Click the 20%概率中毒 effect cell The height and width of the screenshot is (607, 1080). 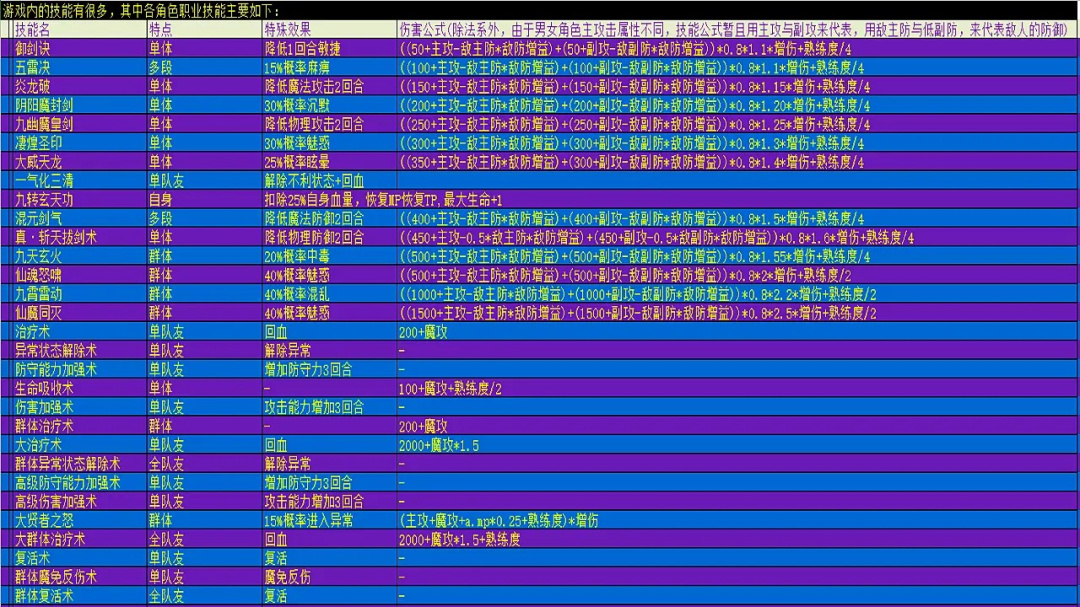point(299,256)
